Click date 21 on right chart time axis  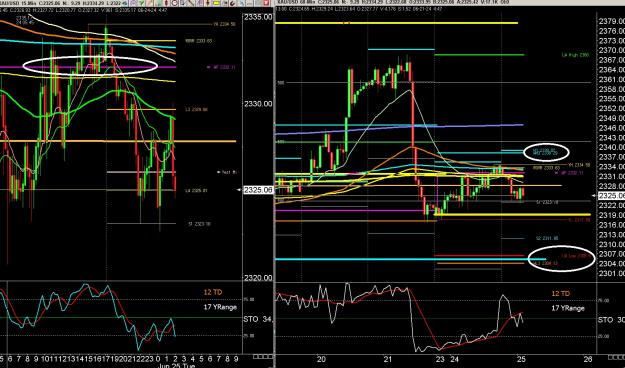point(388,359)
